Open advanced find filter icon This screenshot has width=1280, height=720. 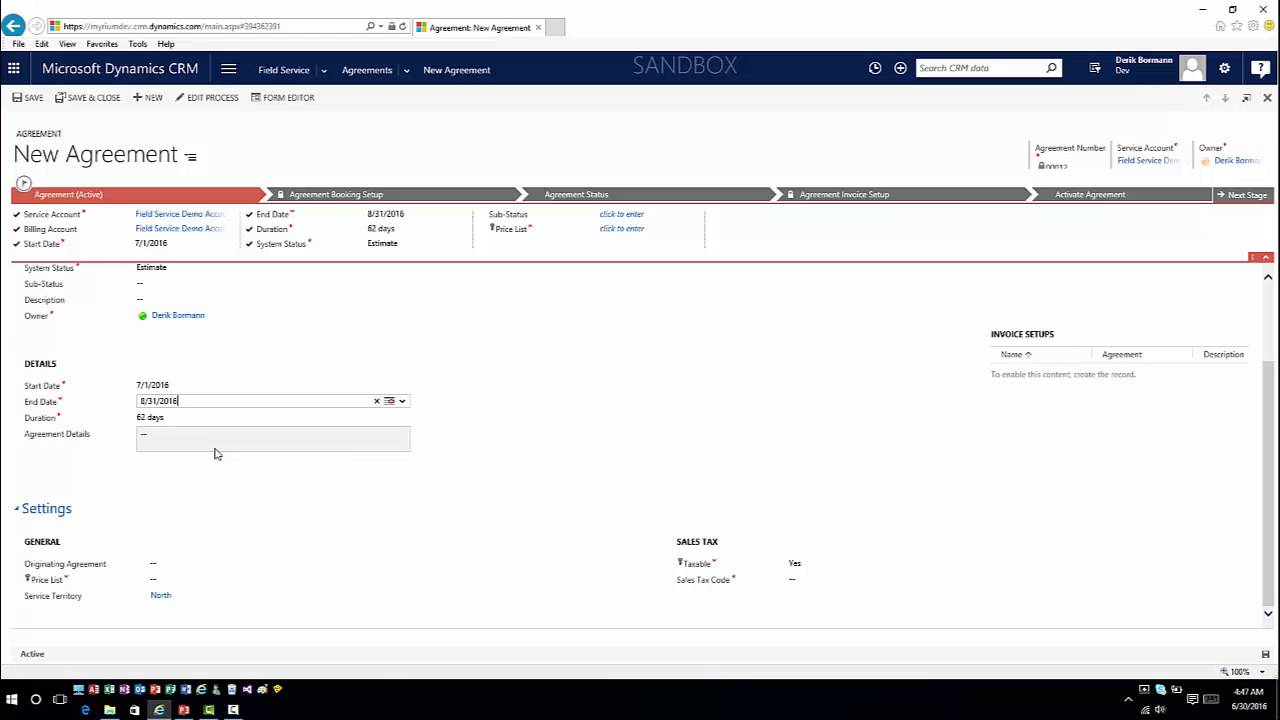click(x=1095, y=68)
